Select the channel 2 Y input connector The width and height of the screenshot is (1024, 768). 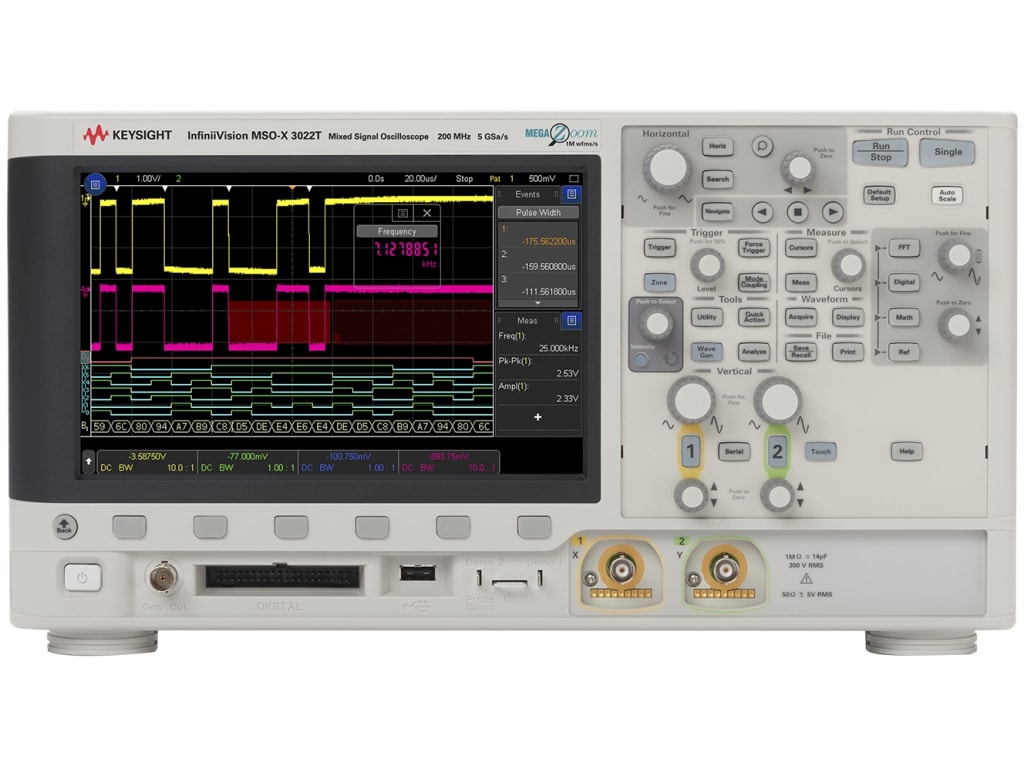724,570
